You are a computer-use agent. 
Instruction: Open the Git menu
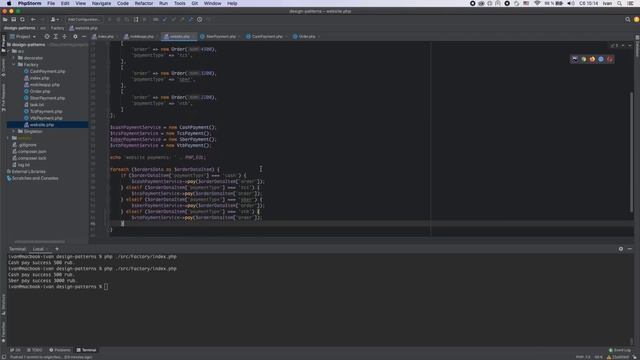[x=195, y=3]
